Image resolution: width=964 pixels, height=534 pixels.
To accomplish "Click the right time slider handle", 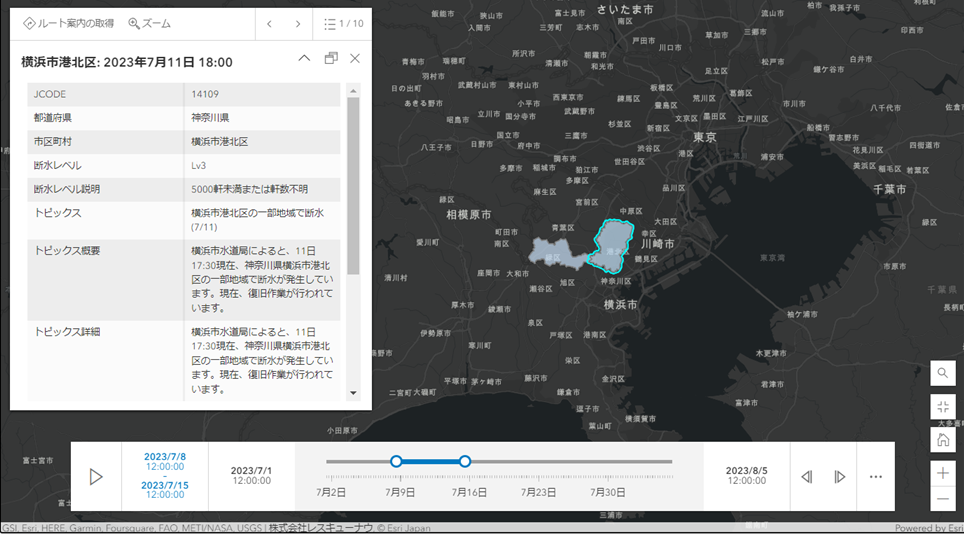I will 465,461.
